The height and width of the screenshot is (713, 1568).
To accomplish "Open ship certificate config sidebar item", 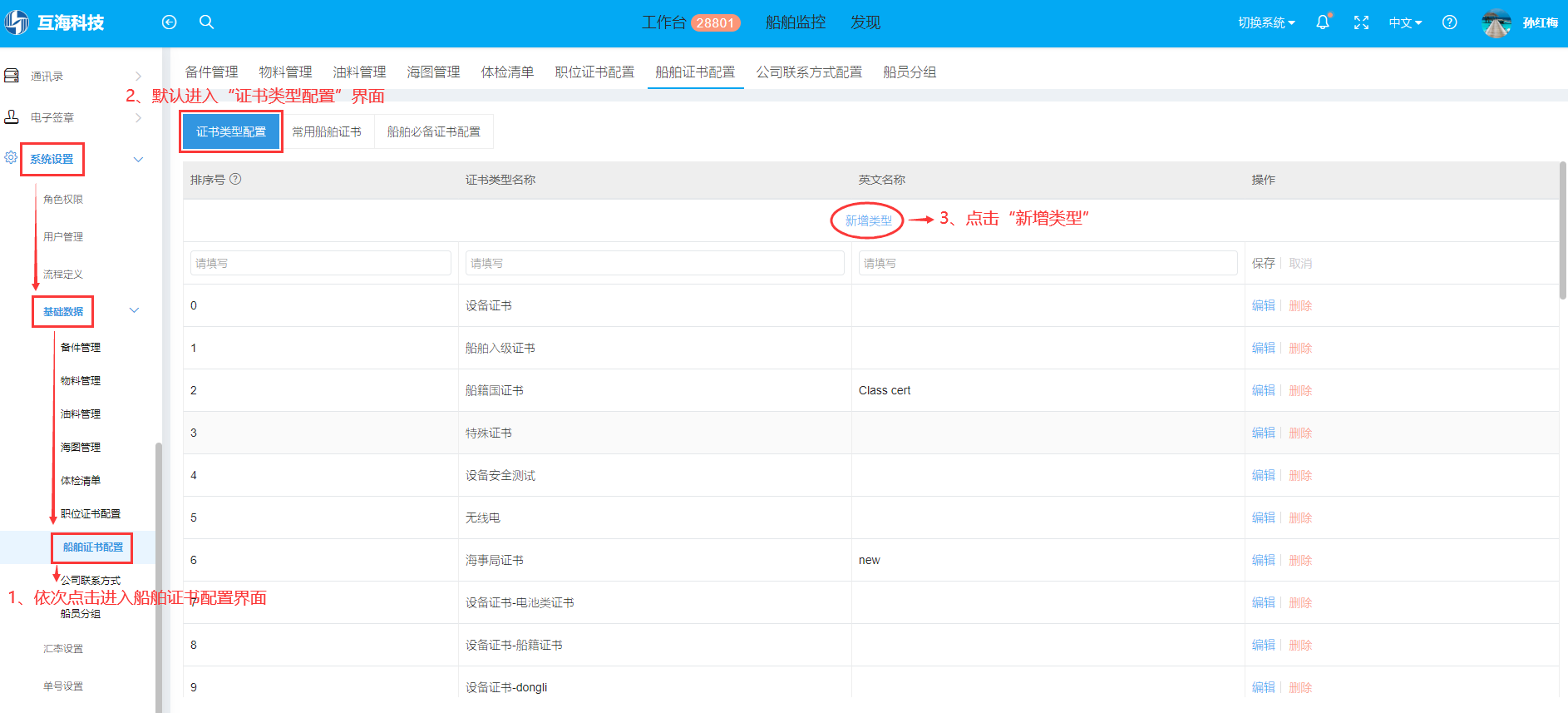I will (x=93, y=547).
